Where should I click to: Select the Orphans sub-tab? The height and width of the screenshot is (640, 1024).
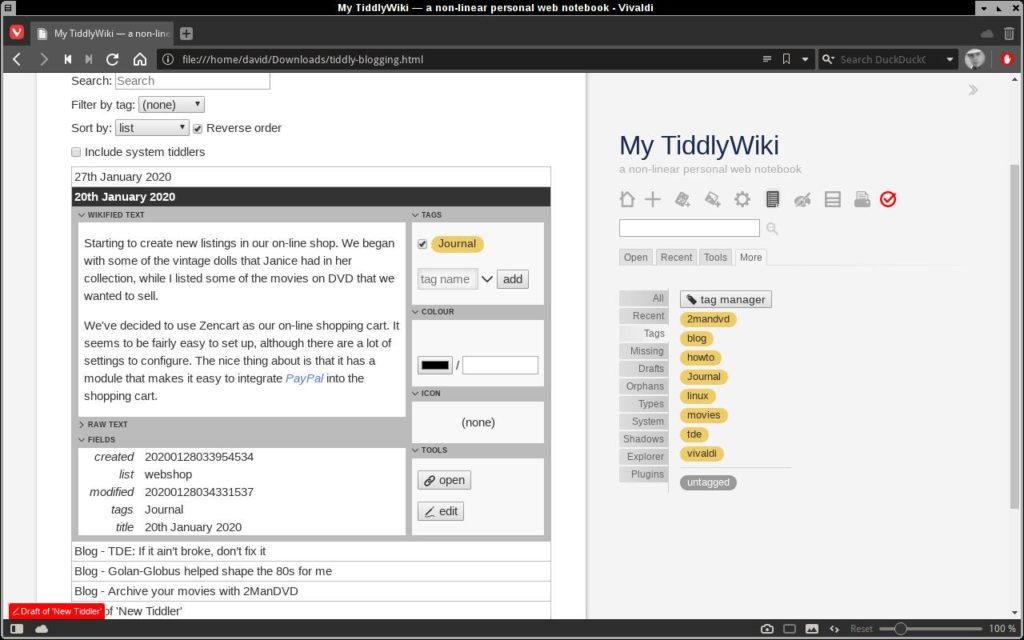pos(644,387)
